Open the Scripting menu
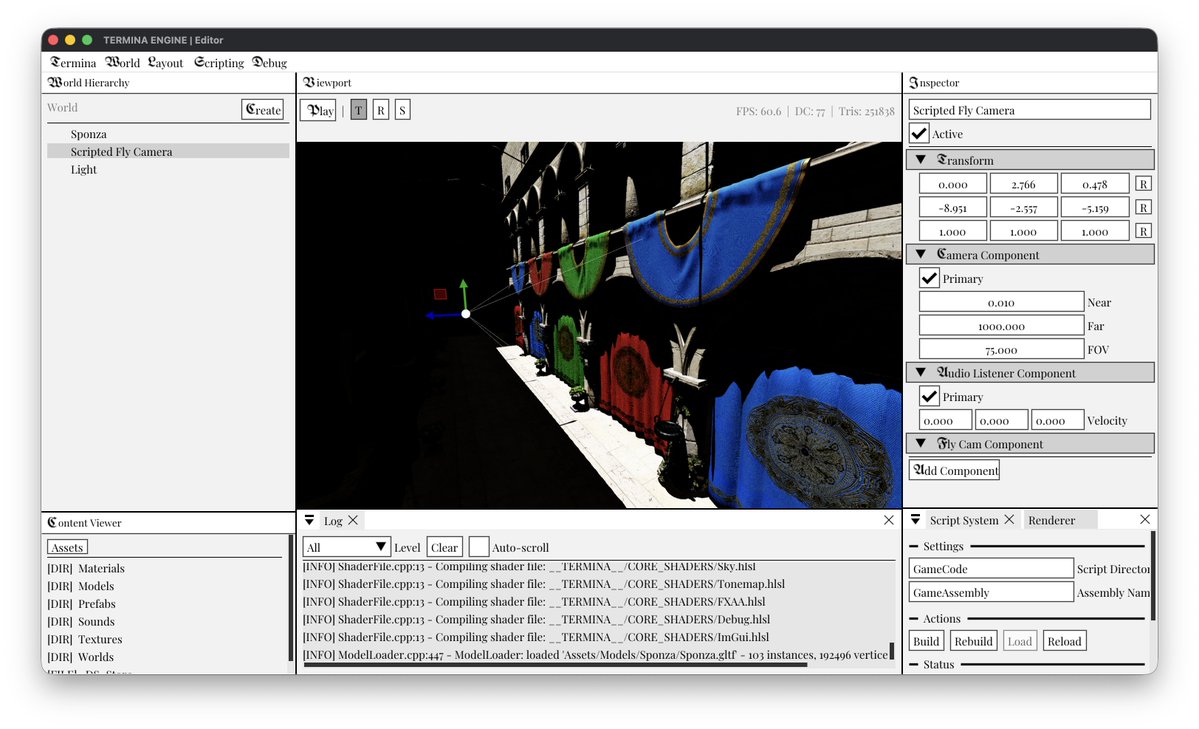 (219, 63)
